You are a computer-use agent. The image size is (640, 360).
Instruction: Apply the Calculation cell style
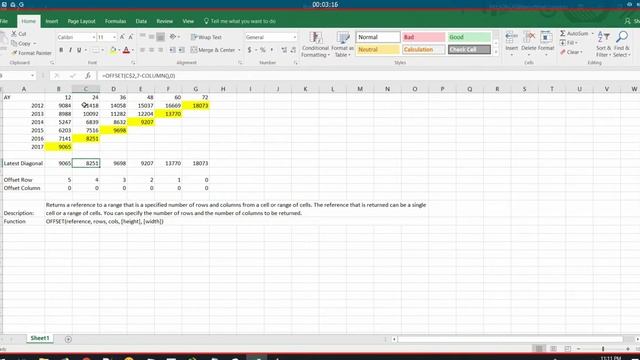coord(423,49)
